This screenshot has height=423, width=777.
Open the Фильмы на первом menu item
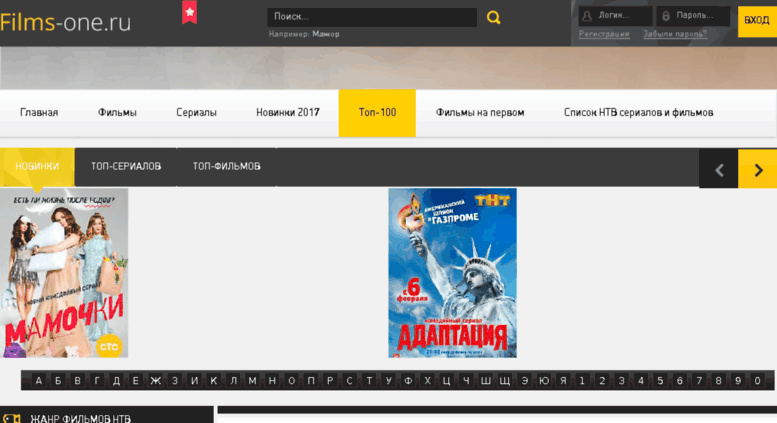pyautogui.click(x=480, y=112)
